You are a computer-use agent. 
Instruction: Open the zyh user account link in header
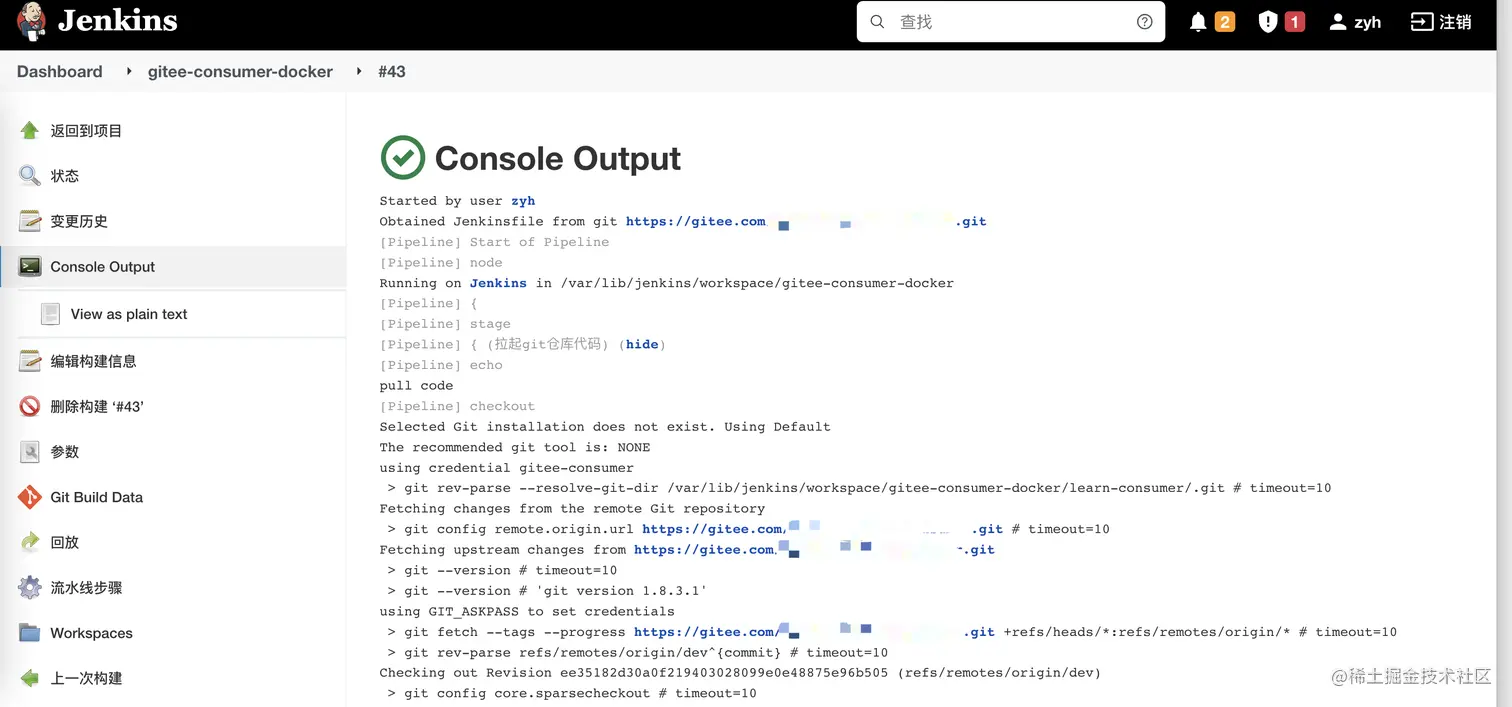tap(1355, 22)
